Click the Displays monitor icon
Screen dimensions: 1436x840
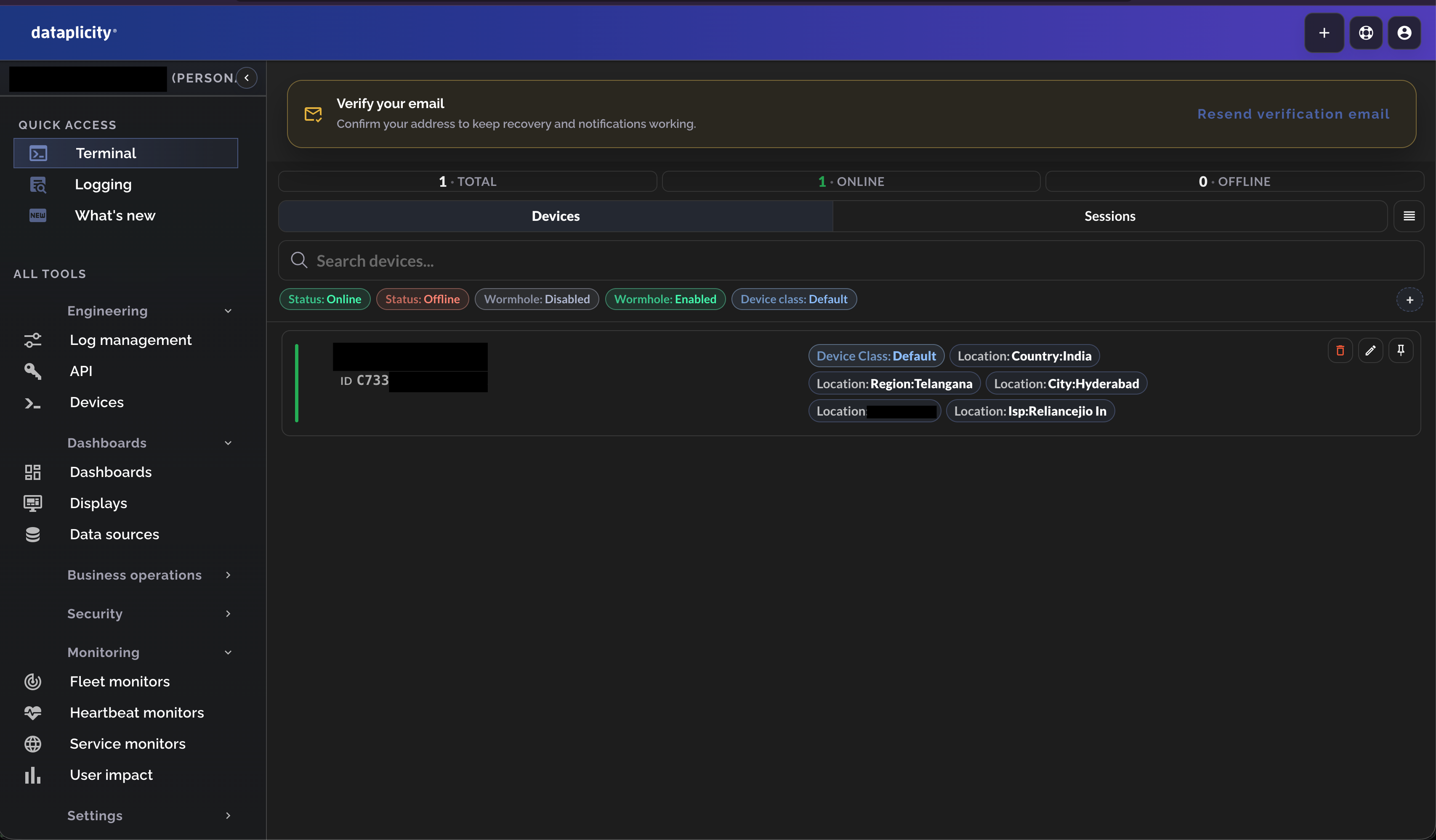pos(32,503)
